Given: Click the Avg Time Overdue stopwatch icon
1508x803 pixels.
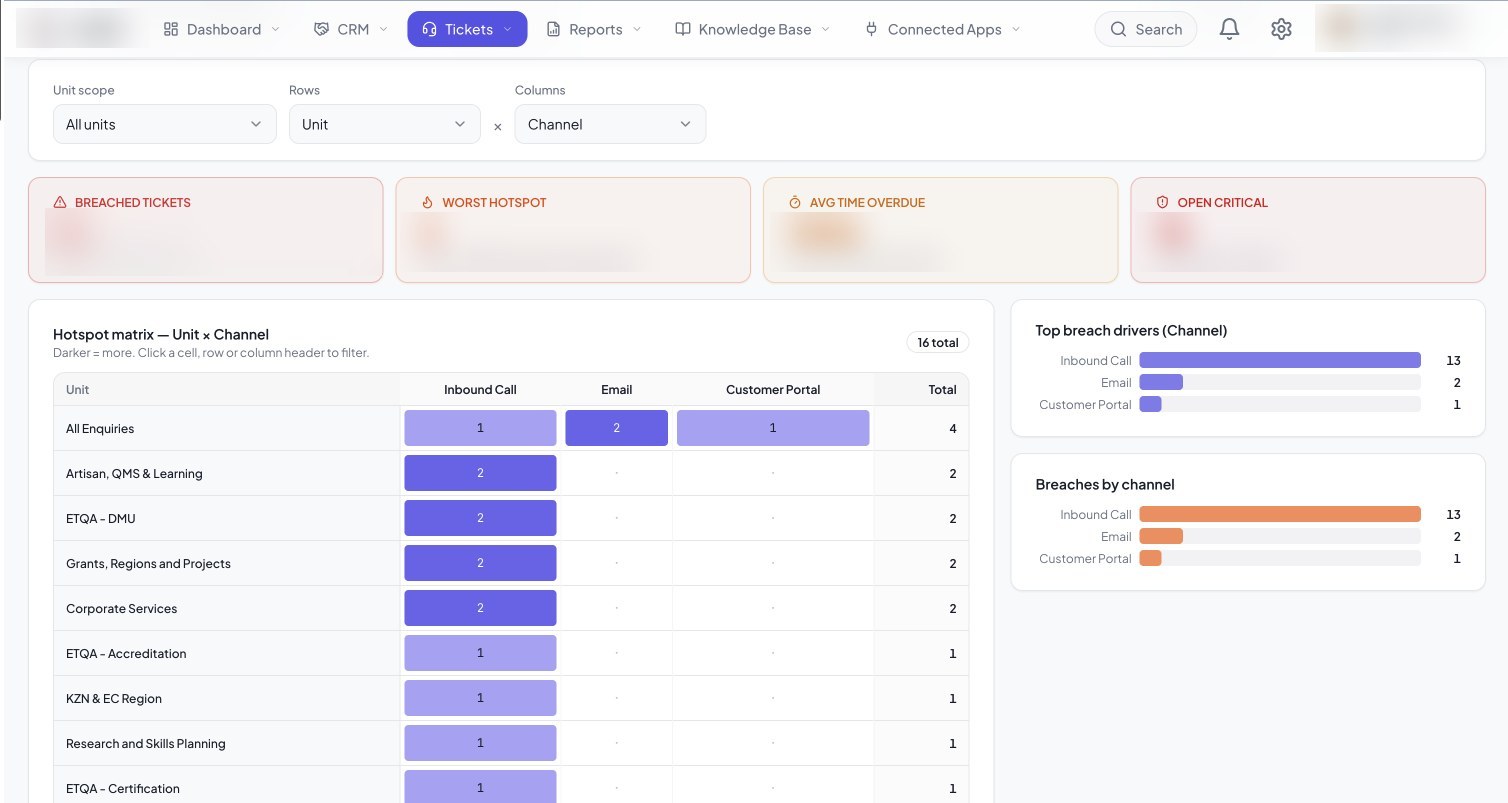Looking at the screenshot, I should 795,202.
